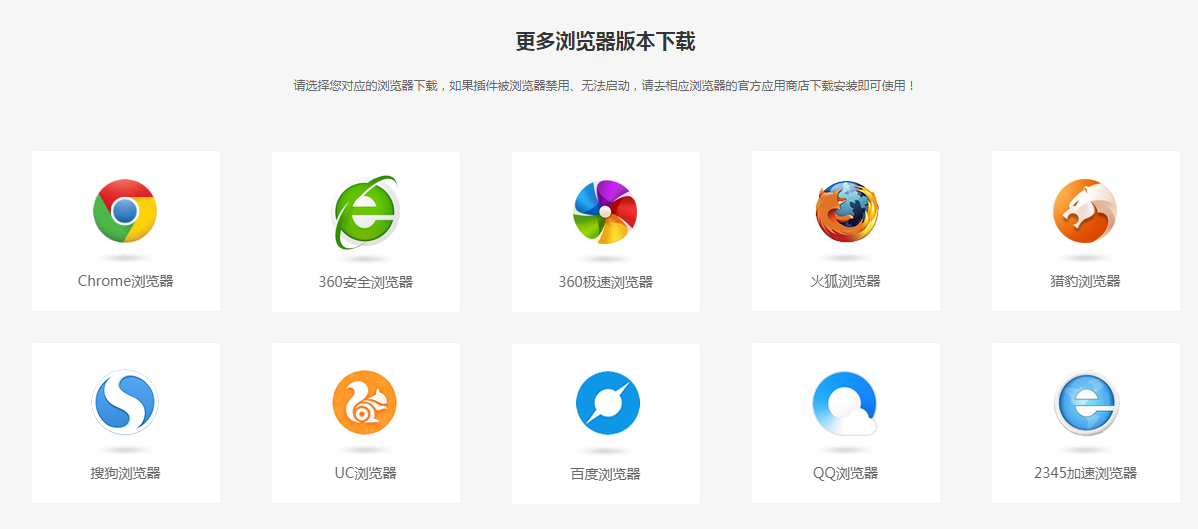Click the orange UC squirrel icon

point(365,403)
